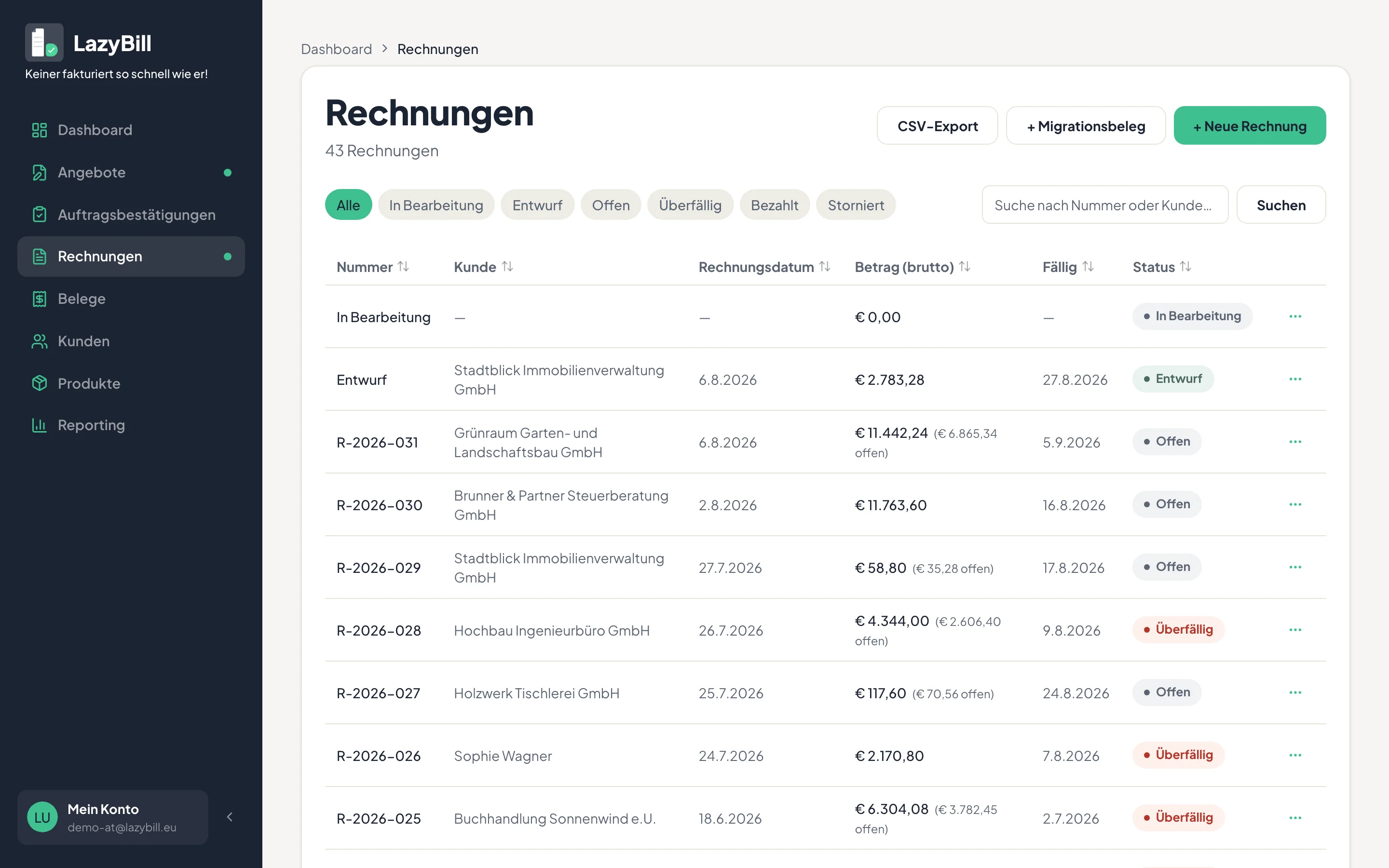Sort by Status column arrows
This screenshot has width=1389, height=868.
[1186, 267]
